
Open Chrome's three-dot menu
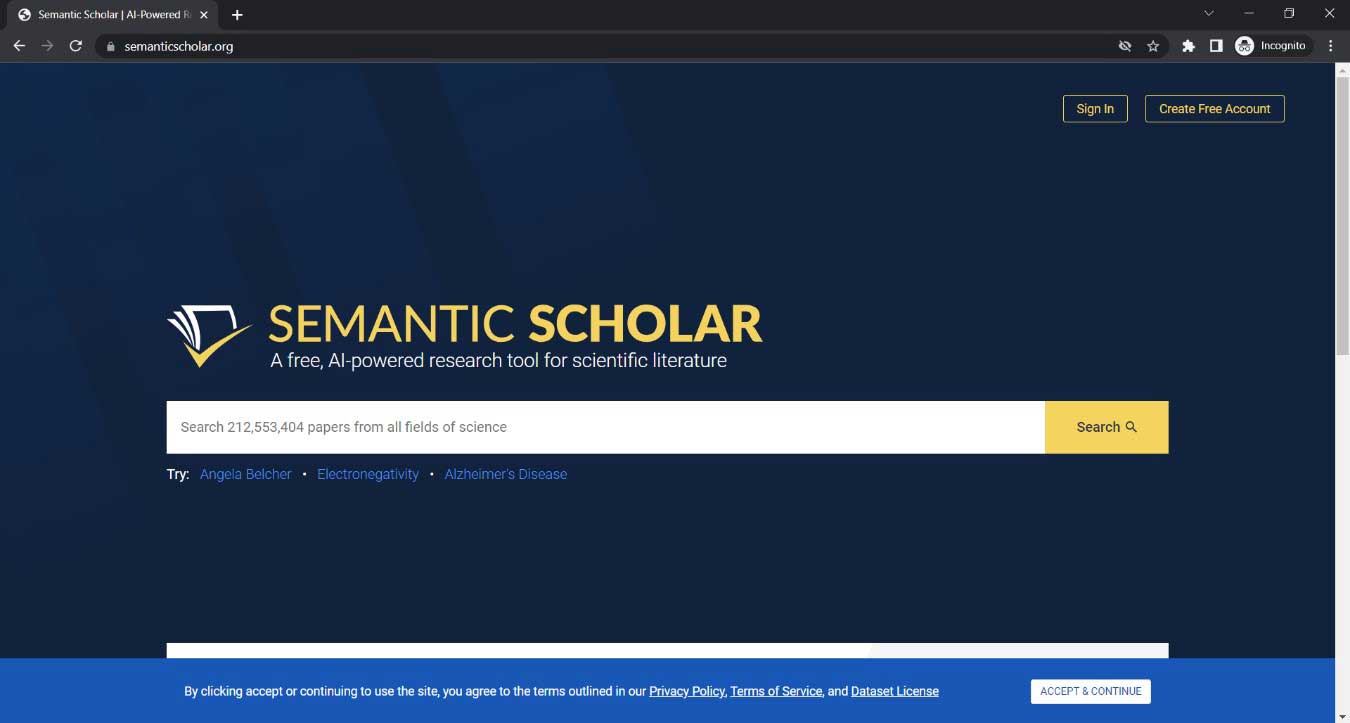click(x=1330, y=46)
